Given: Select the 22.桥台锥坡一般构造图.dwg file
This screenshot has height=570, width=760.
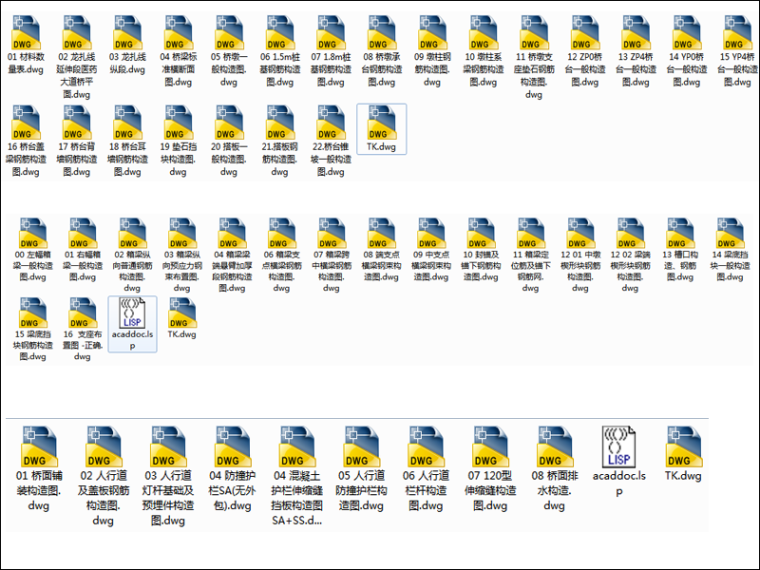Looking at the screenshot, I should click(x=331, y=125).
